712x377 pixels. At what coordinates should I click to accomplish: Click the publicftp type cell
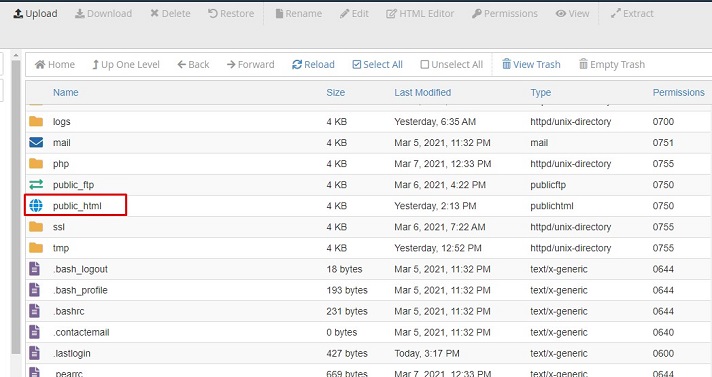(x=548, y=185)
